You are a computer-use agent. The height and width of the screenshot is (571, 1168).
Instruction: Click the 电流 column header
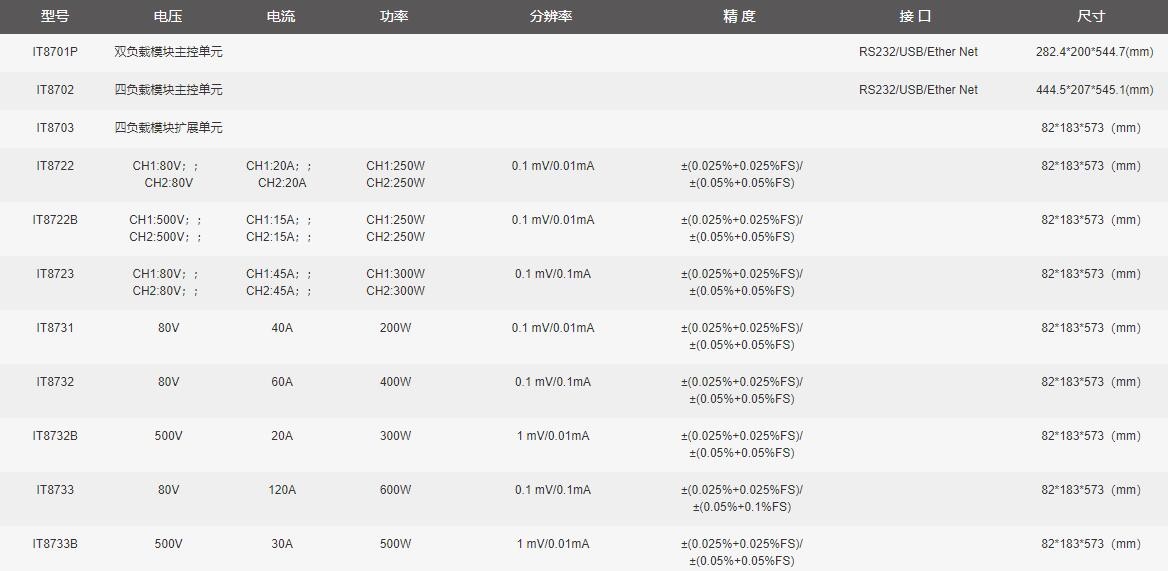pos(281,16)
